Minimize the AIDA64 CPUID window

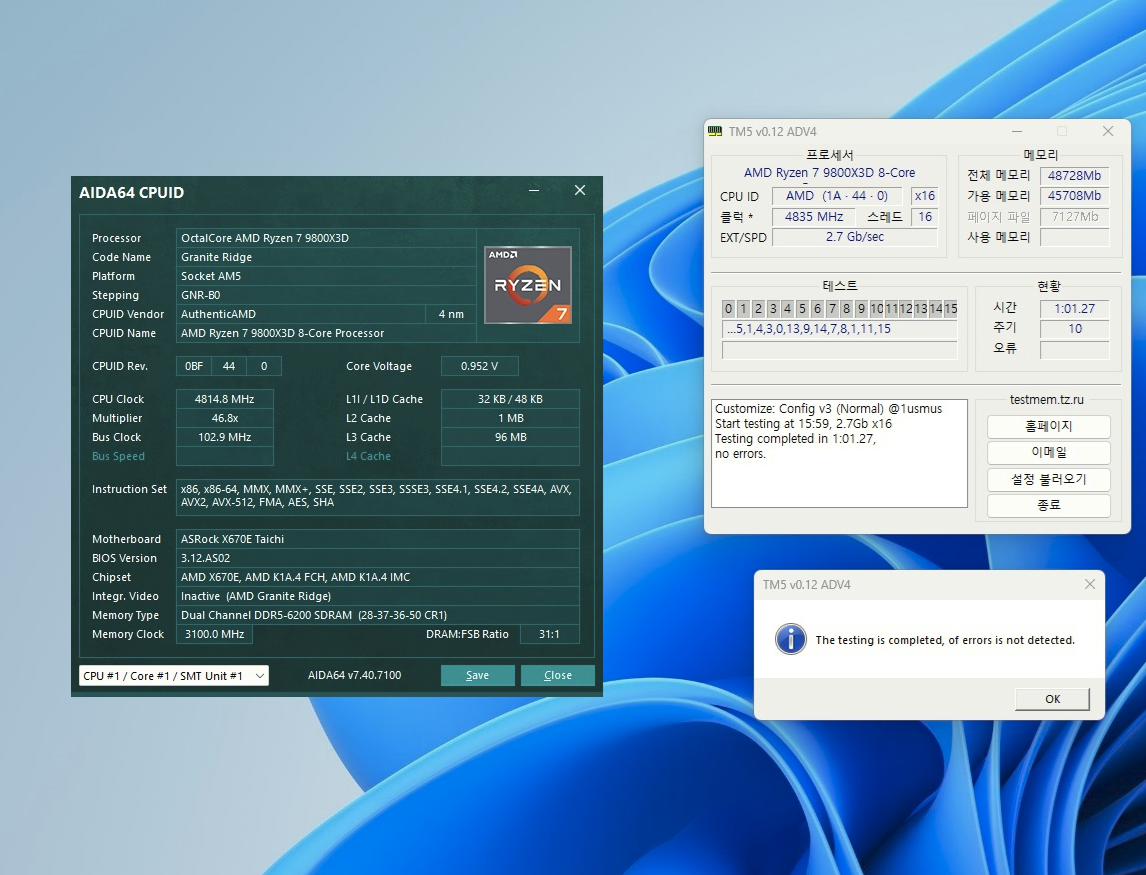pyautogui.click(x=534, y=190)
